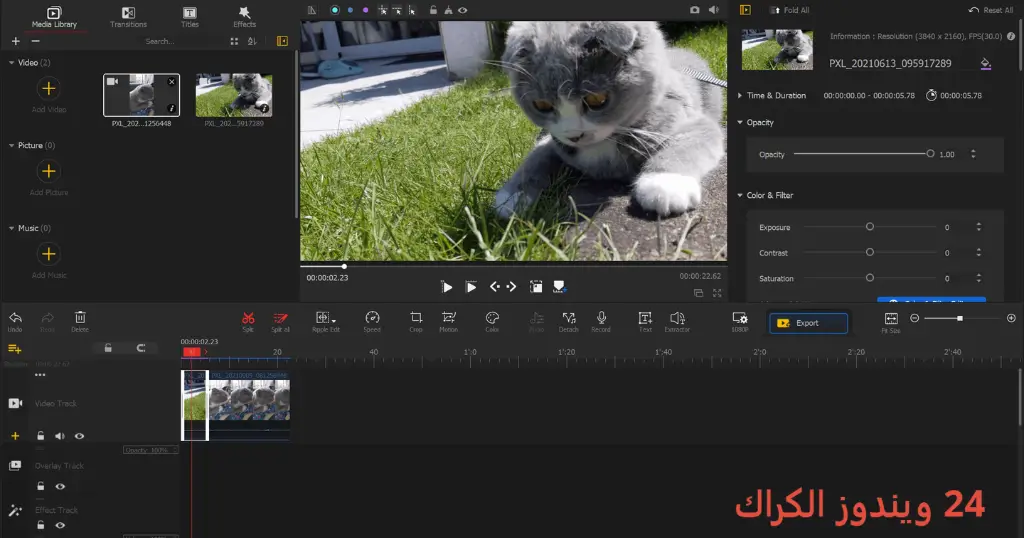
Task: Open the Ripple Edit dropdown
Action: point(325,321)
